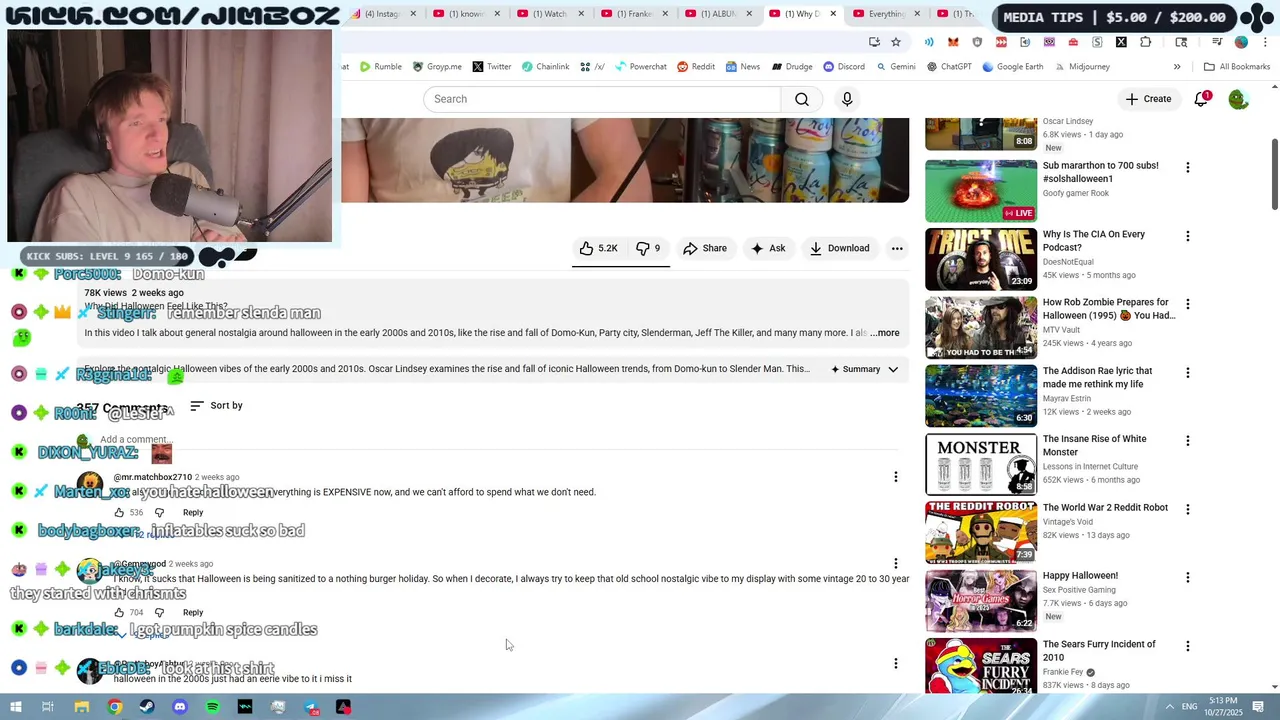Click the magnifier search button
The image size is (1280, 720).
tap(802, 99)
